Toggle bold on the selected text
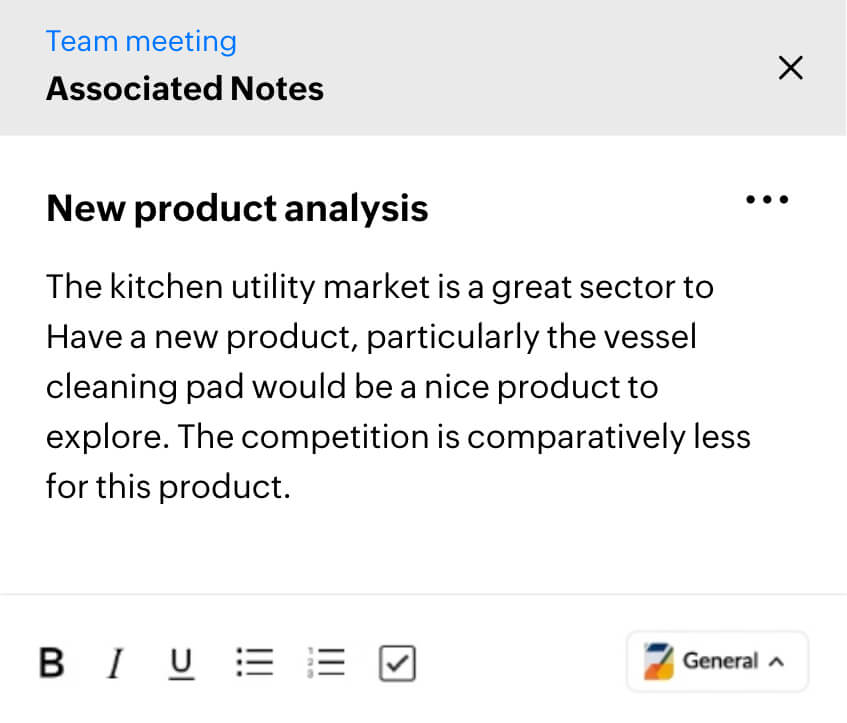This screenshot has height=723, width=847. click(x=52, y=661)
